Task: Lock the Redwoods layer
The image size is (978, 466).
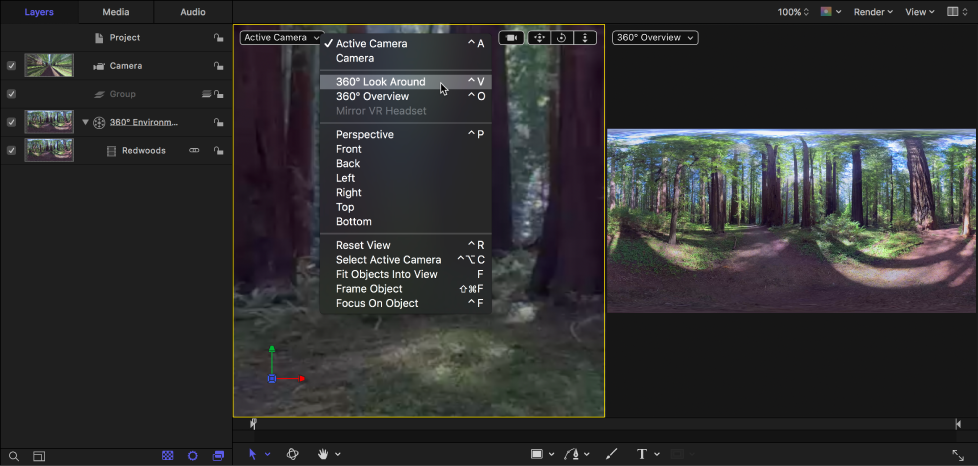Action: (x=218, y=150)
